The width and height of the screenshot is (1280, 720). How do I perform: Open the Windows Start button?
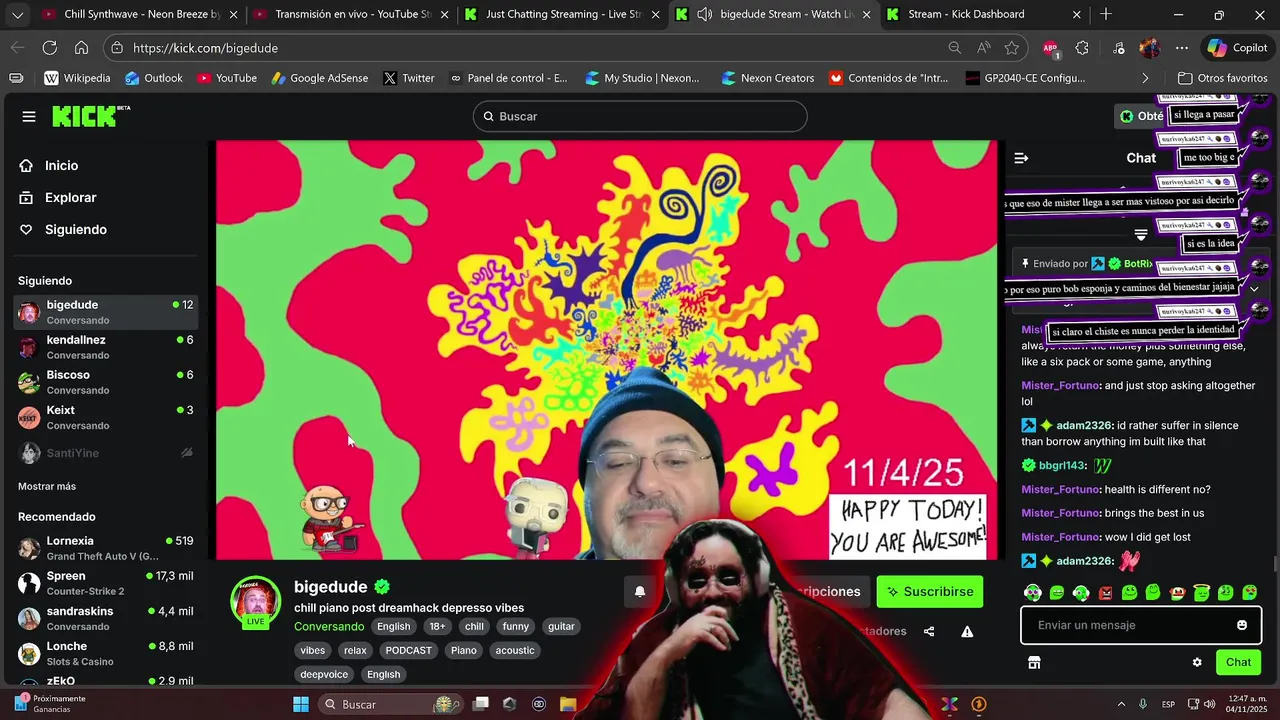[x=300, y=704]
